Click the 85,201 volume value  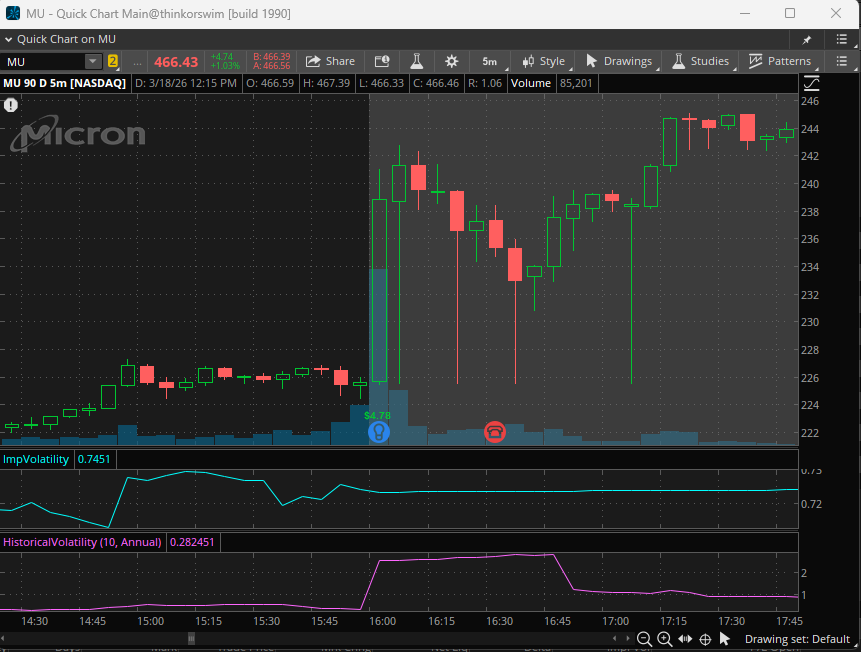576,83
